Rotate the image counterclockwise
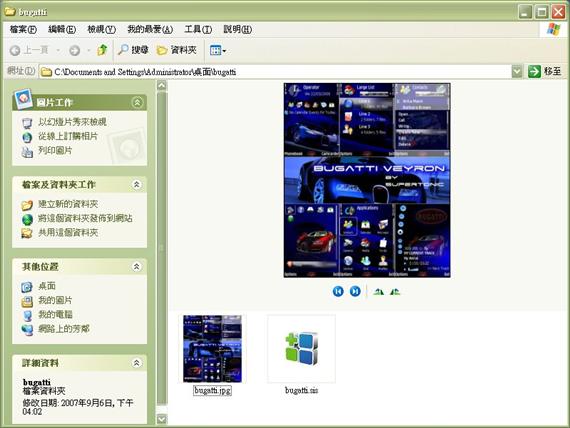Image resolution: width=570 pixels, height=428 pixels. (x=395, y=292)
